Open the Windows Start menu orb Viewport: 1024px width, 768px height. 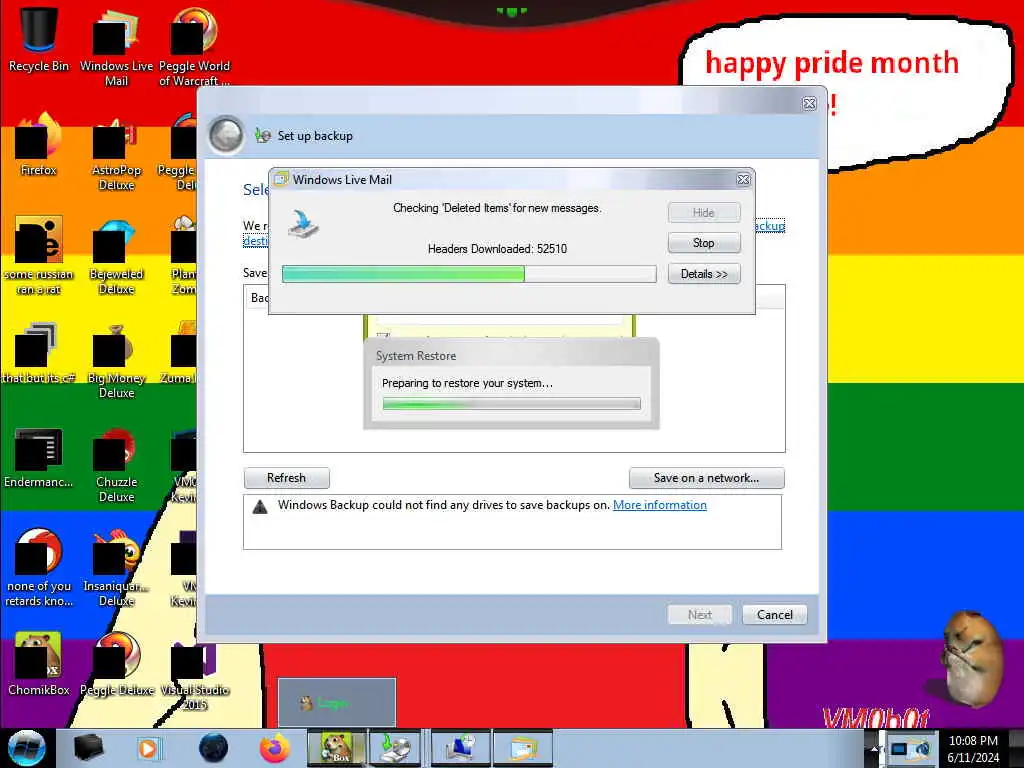(26, 748)
